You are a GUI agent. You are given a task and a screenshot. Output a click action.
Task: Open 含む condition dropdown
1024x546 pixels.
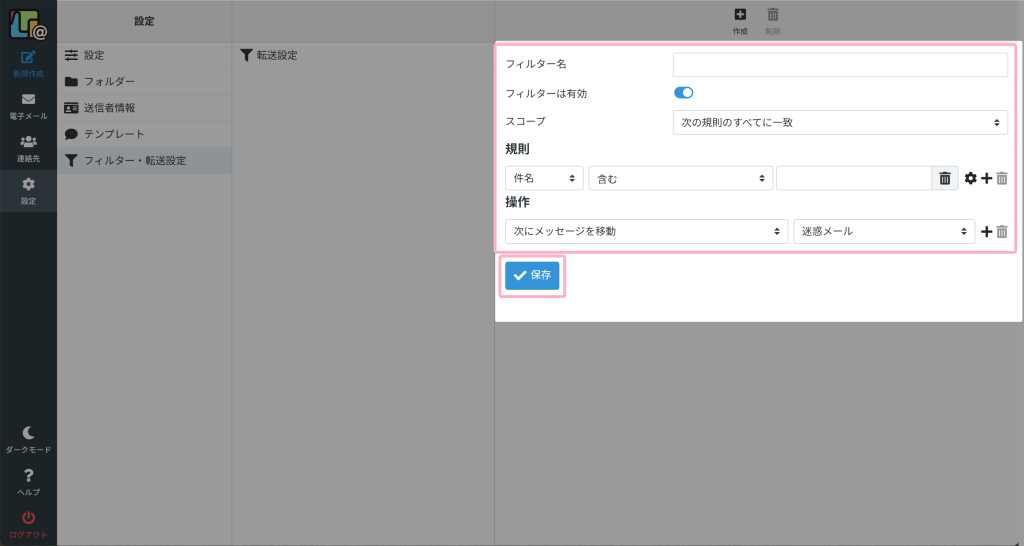pyautogui.click(x=680, y=178)
